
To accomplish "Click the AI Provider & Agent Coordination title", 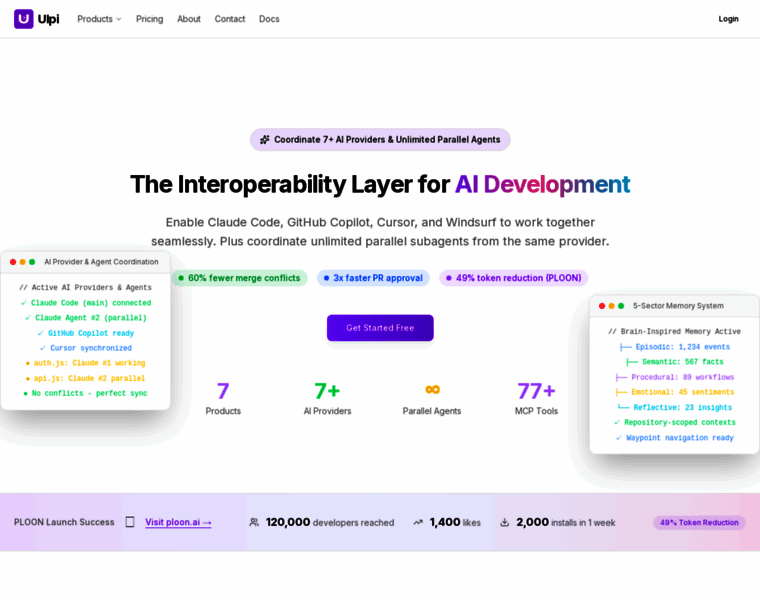I will tap(101, 262).
